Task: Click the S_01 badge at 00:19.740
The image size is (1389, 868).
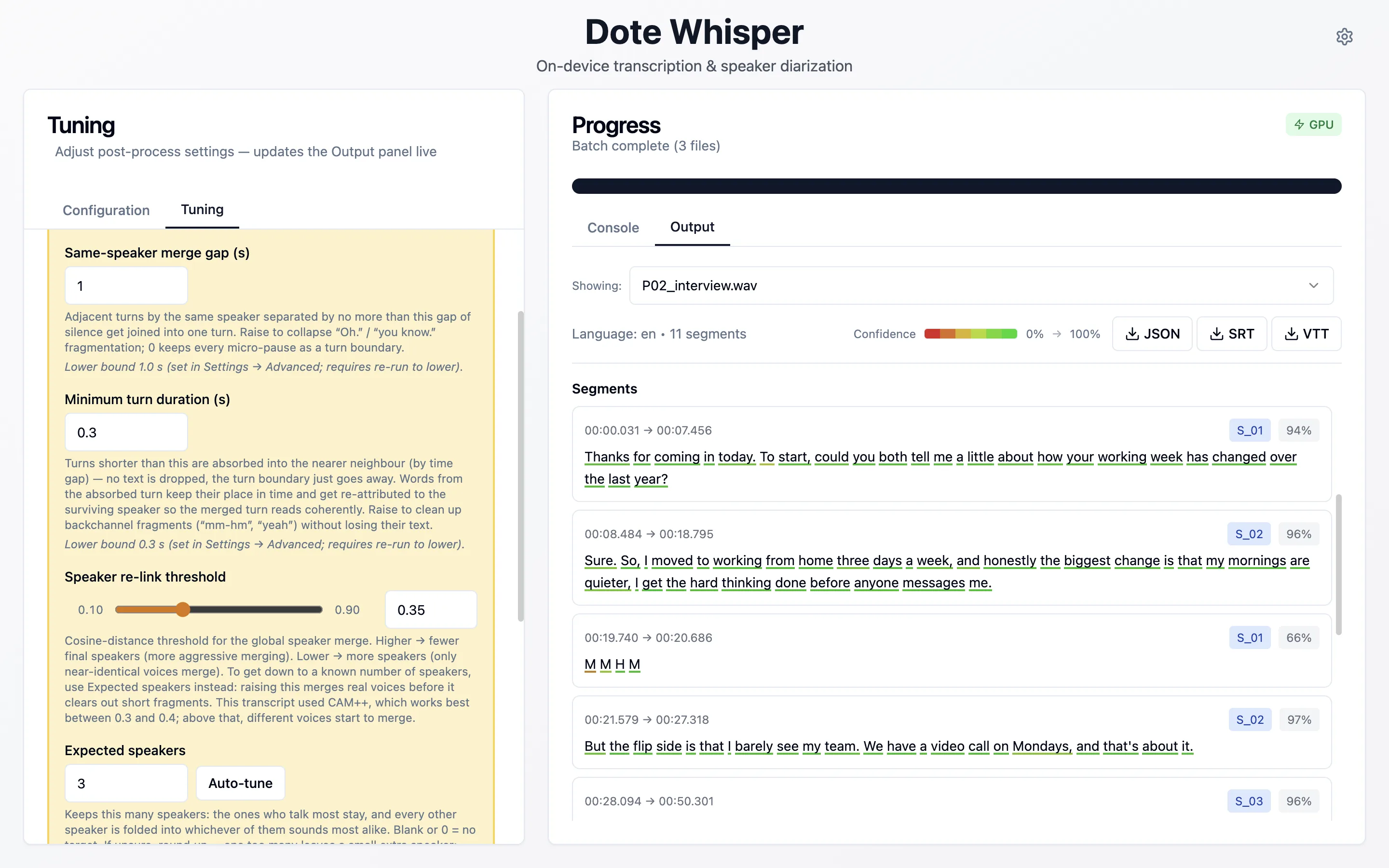Action: 1250,638
